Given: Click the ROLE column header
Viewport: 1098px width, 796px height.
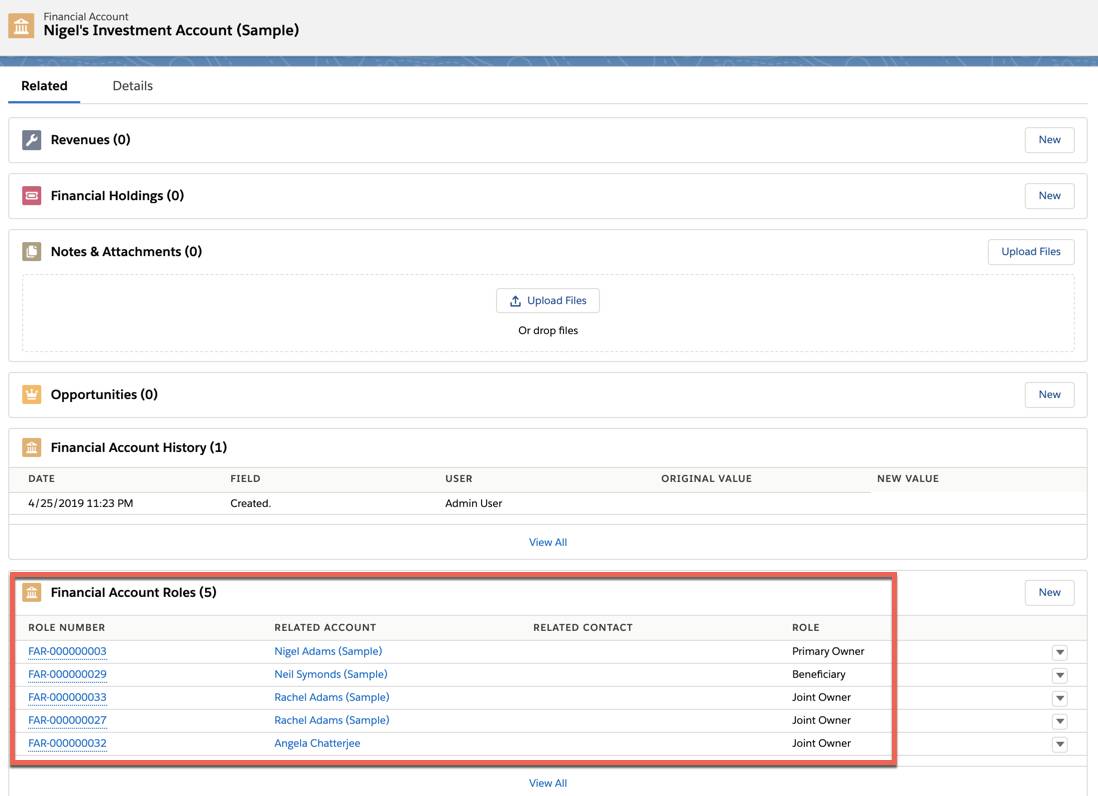Looking at the screenshot, I should tap(805, 628).
